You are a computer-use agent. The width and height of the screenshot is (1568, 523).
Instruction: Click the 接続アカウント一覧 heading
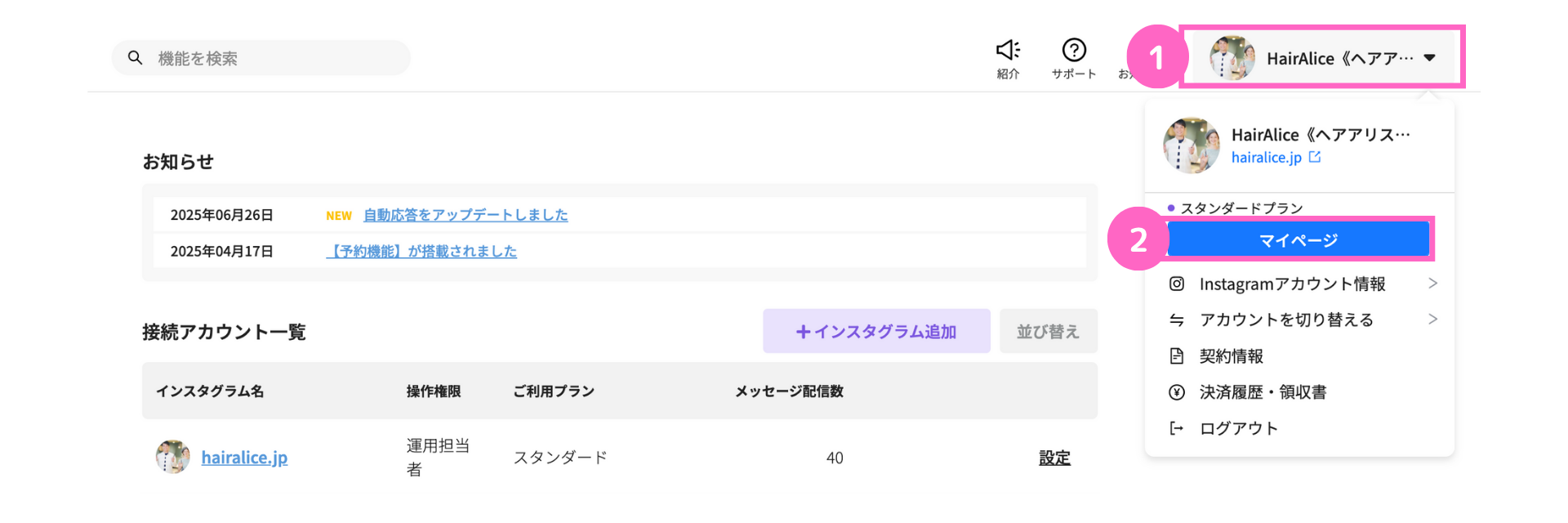(x=224, y=332)
